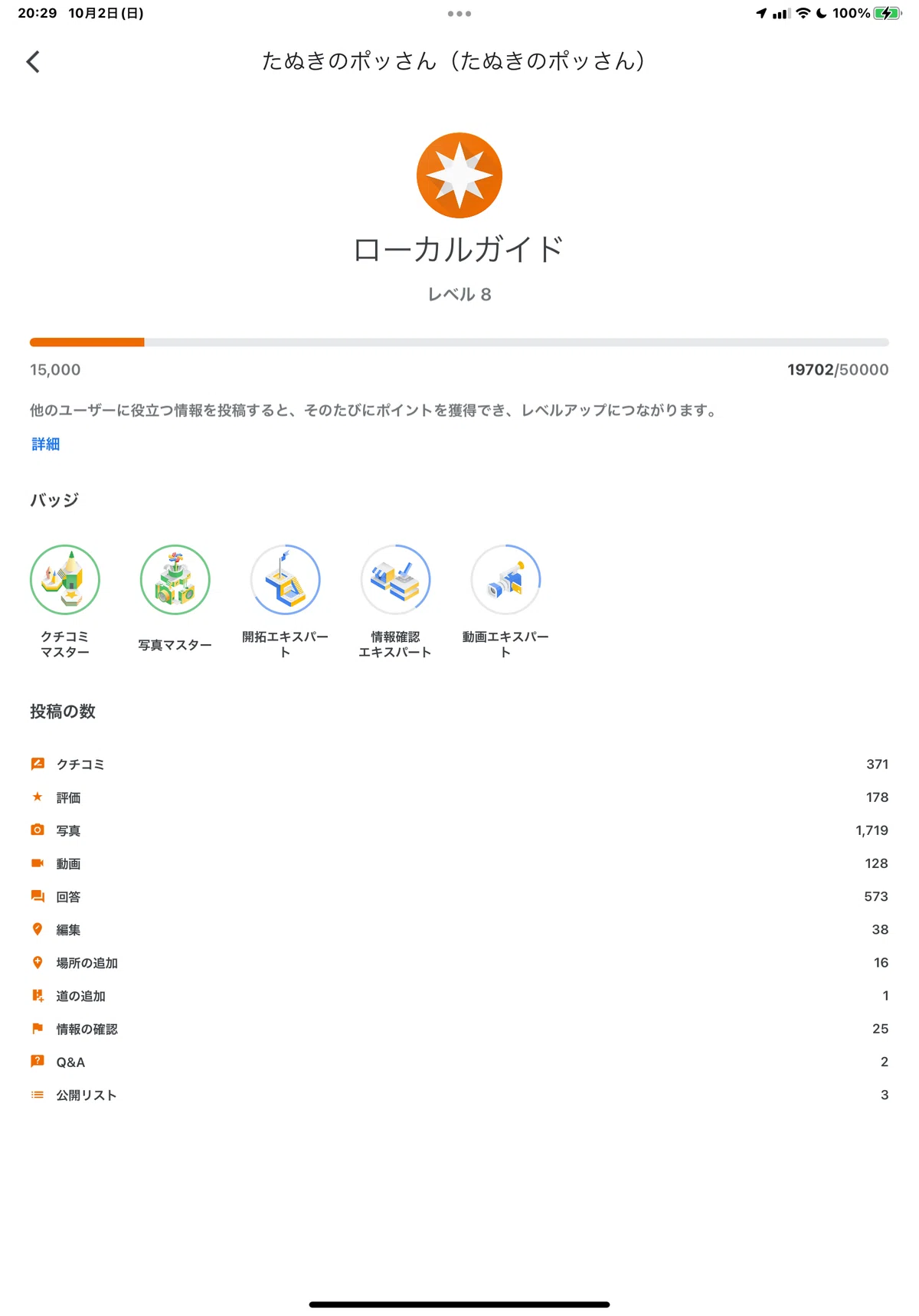Open the 写真マスター badge
This screenshot has height=1316, width=919.
tap(175, 598)
